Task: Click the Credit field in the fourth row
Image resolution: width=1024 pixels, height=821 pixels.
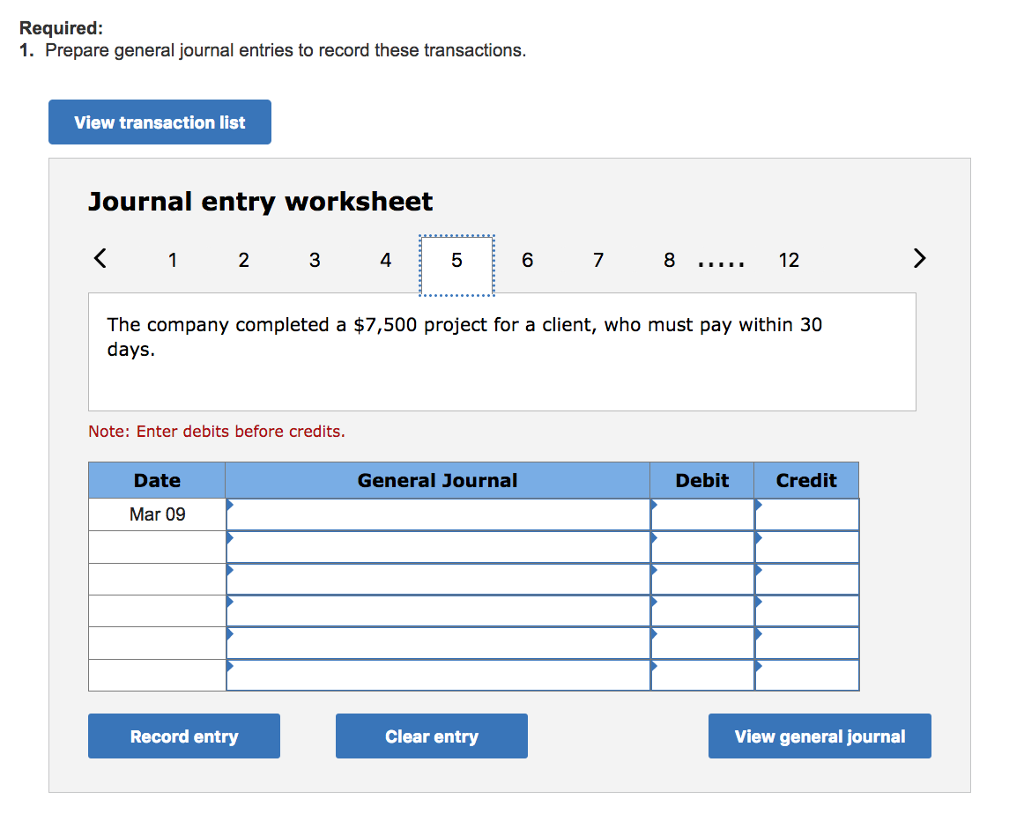Action: [x=807, y=611]
